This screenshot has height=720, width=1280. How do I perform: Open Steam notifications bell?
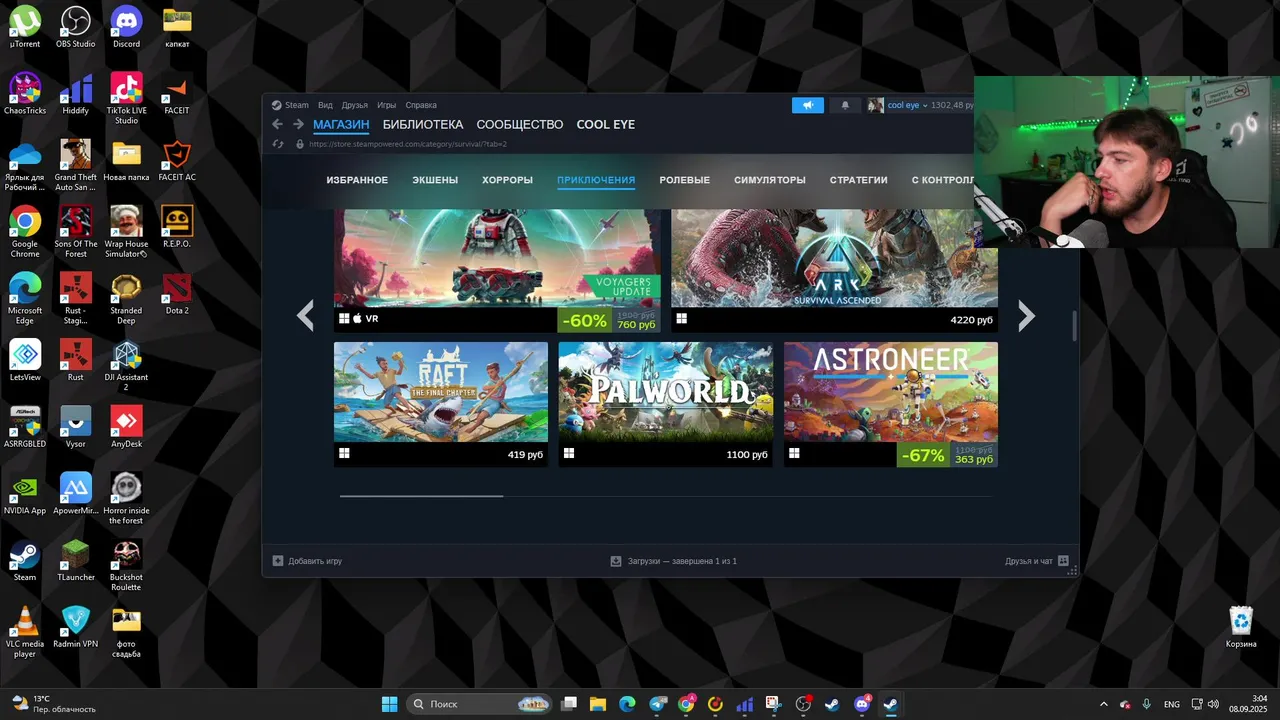coord(845,105)
